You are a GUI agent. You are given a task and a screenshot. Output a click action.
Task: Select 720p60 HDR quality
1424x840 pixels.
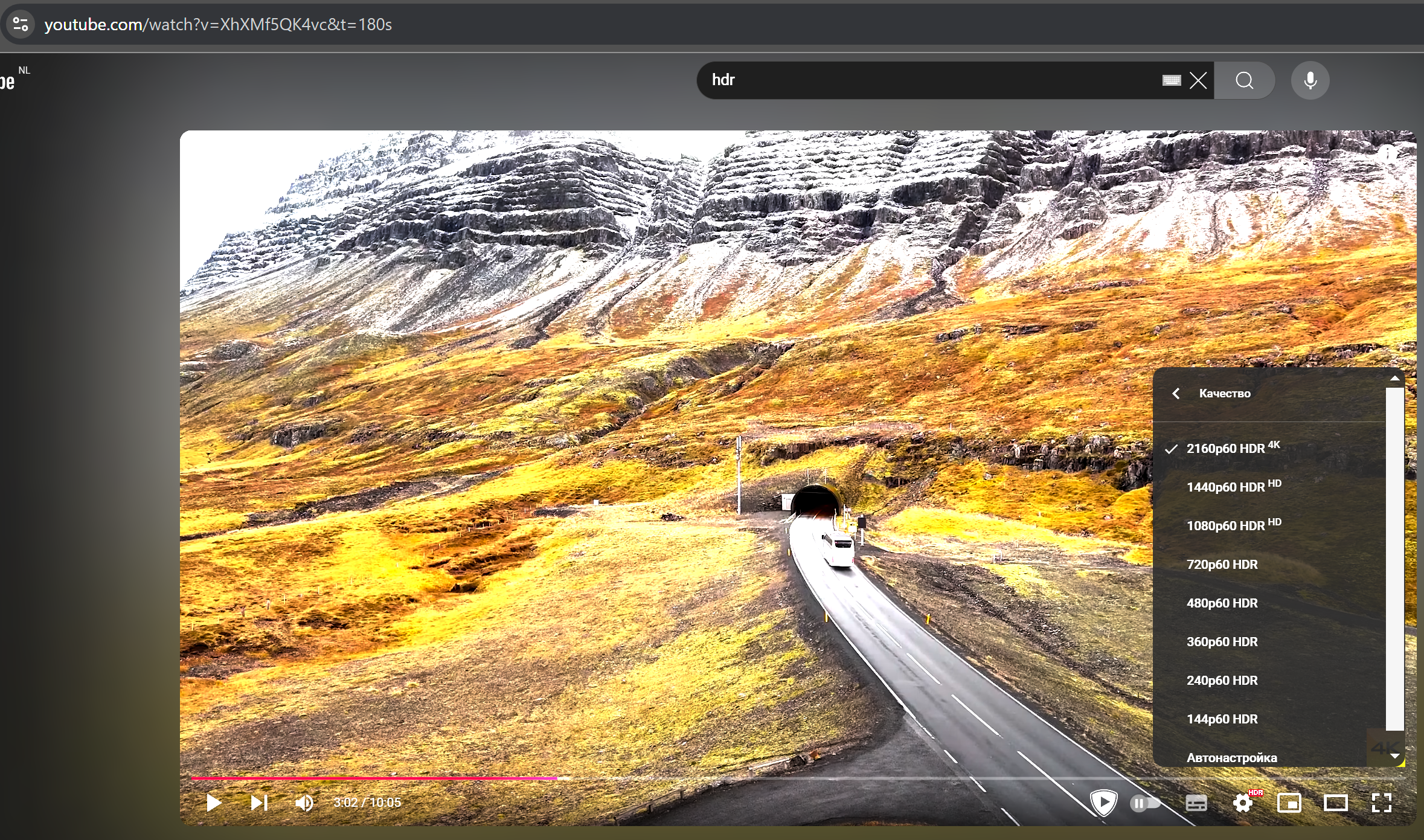tap(1269, 564)
